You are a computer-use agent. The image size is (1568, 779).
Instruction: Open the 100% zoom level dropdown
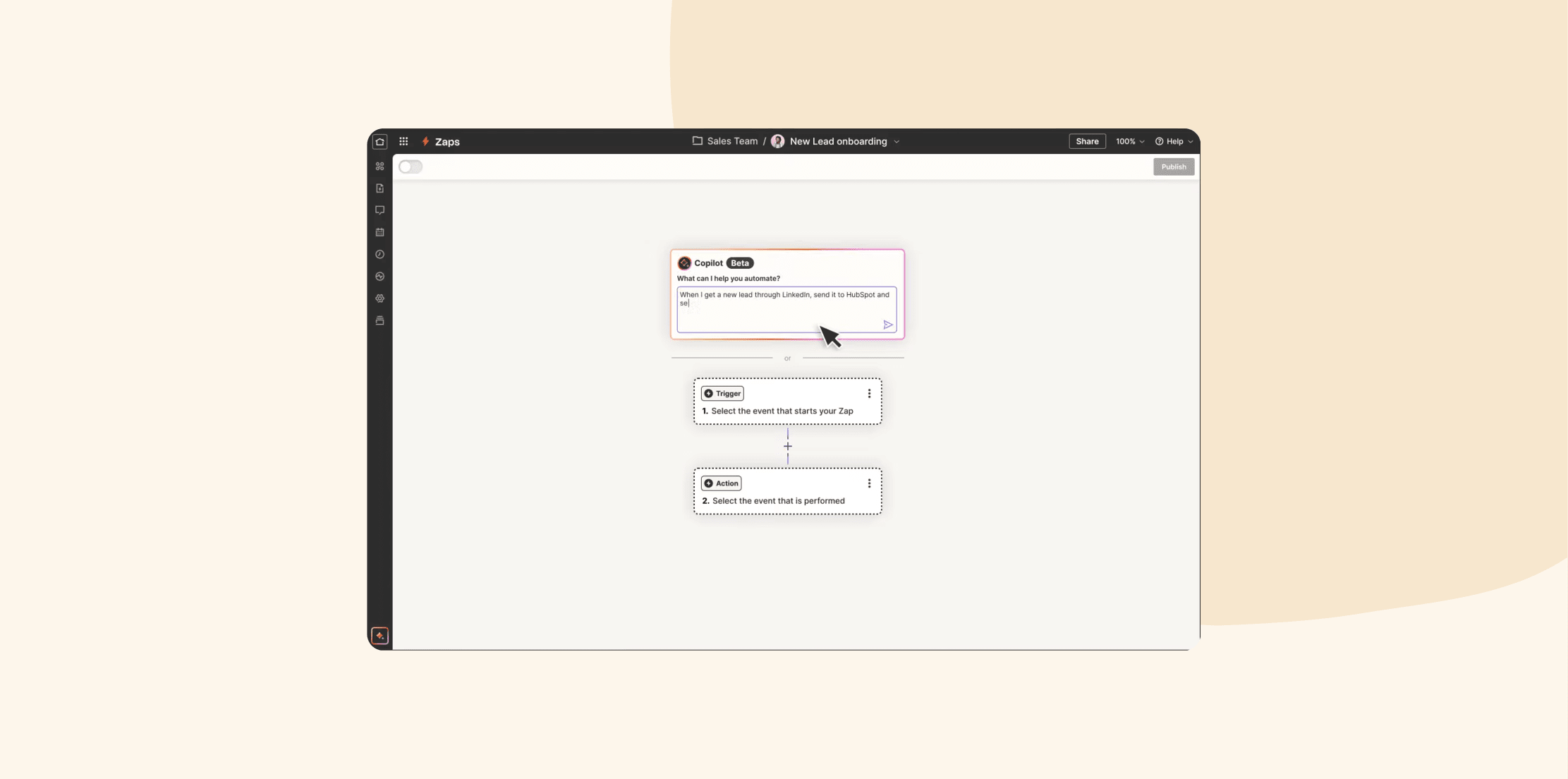click(1130, 142)
